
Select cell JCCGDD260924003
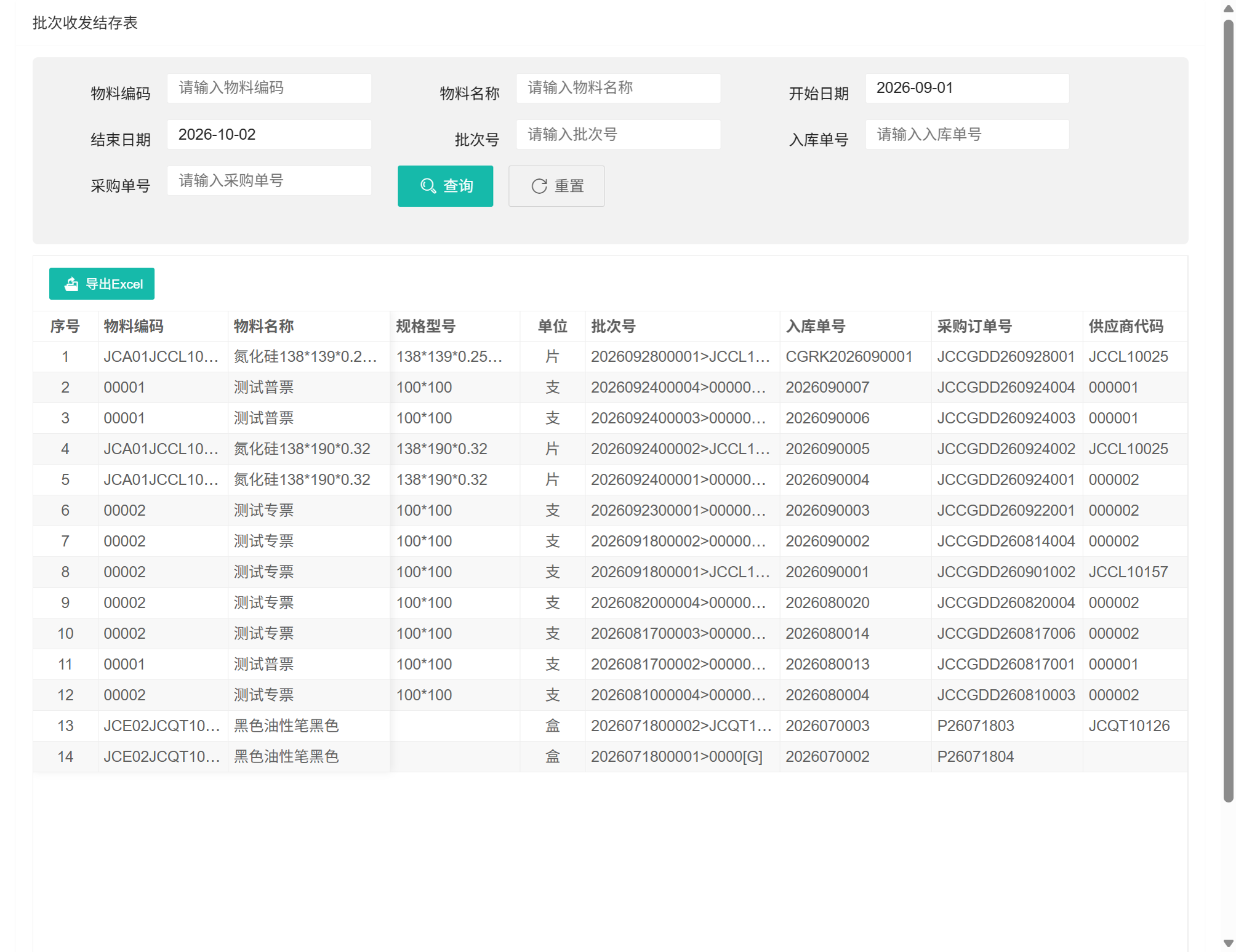tap(1006, 418)
